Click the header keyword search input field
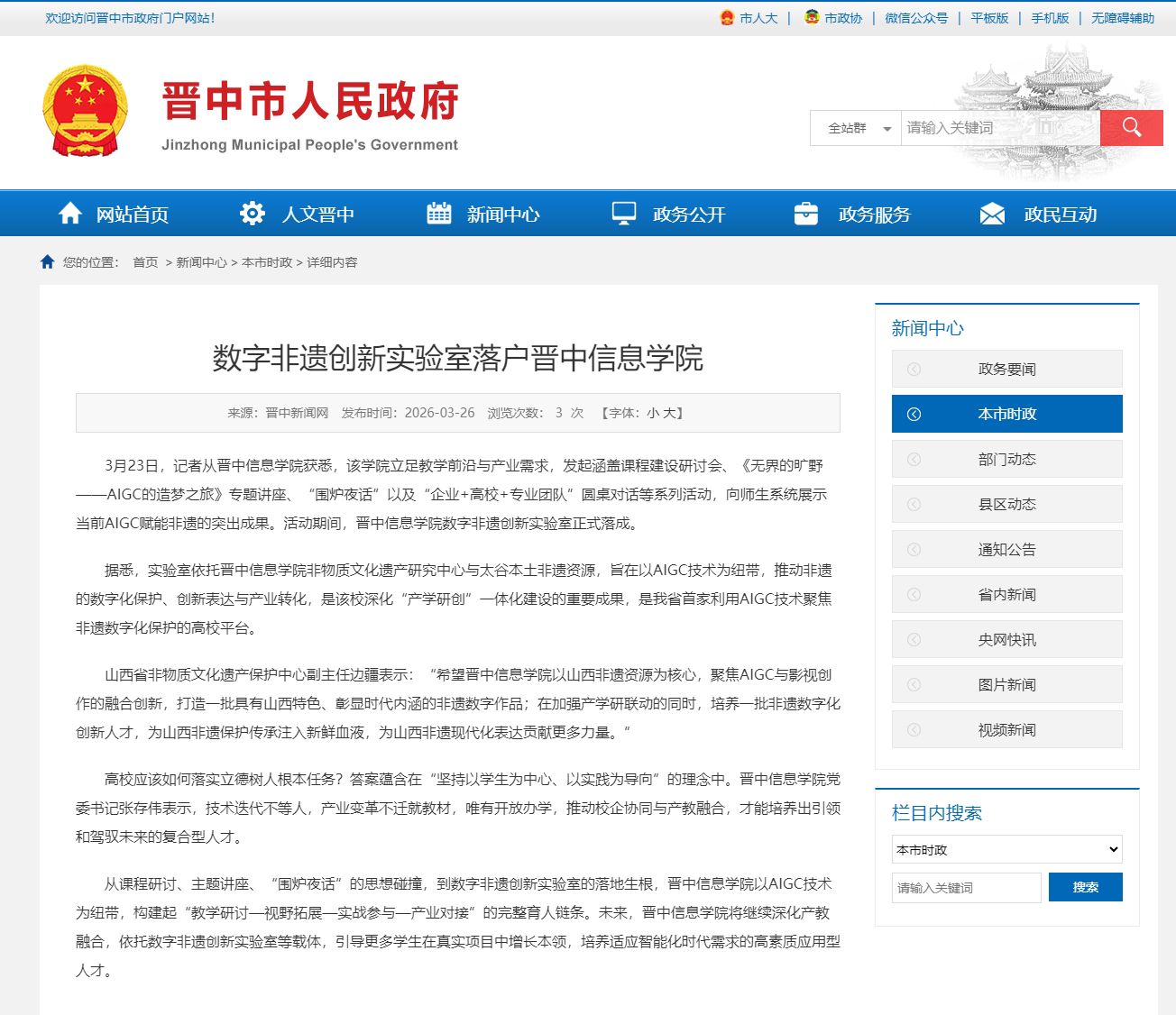 click(999, 128)
